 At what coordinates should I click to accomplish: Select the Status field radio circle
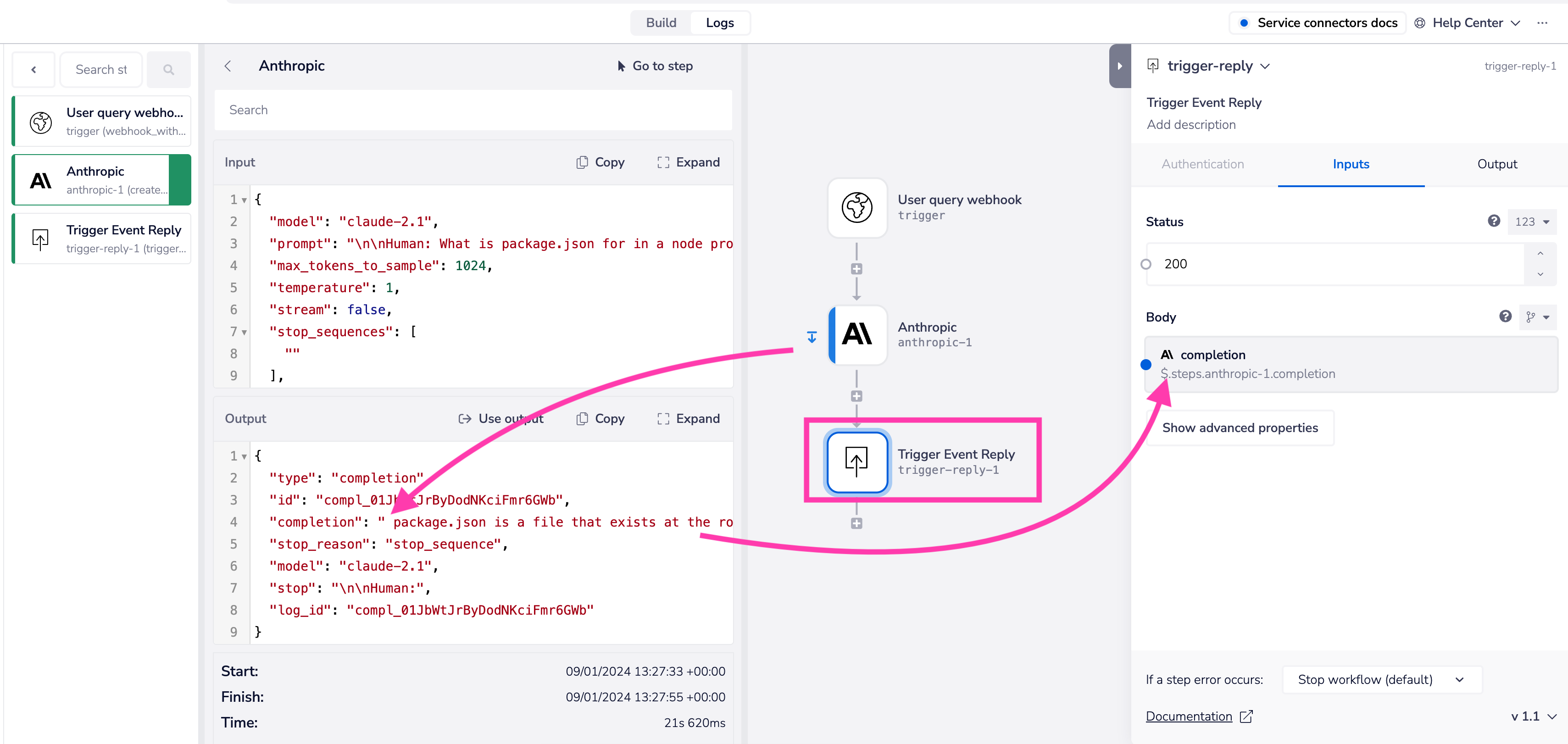pyautogui.click(x=1145, y=264)
